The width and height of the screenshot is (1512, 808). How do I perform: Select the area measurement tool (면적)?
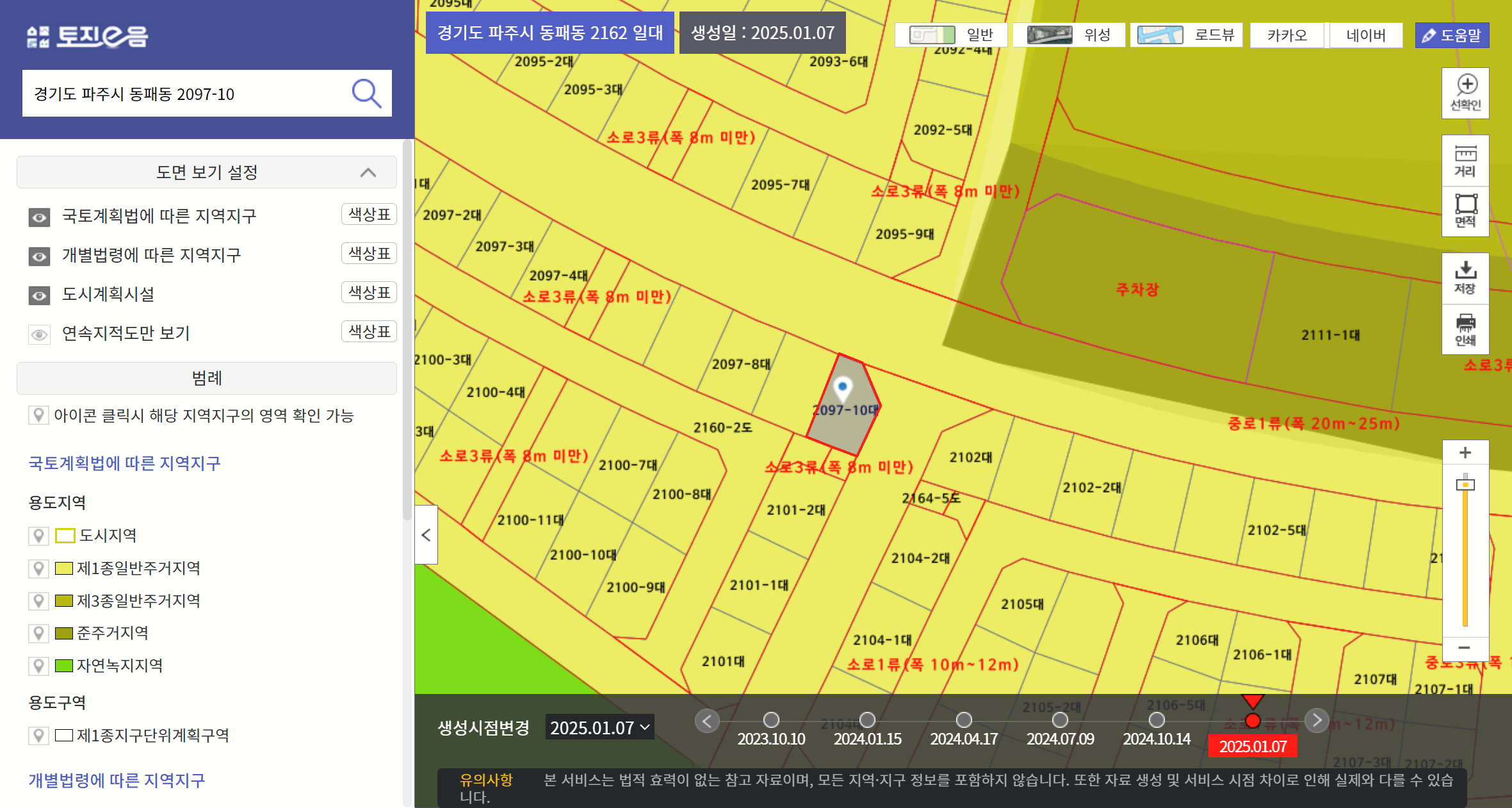[1465, 211]
